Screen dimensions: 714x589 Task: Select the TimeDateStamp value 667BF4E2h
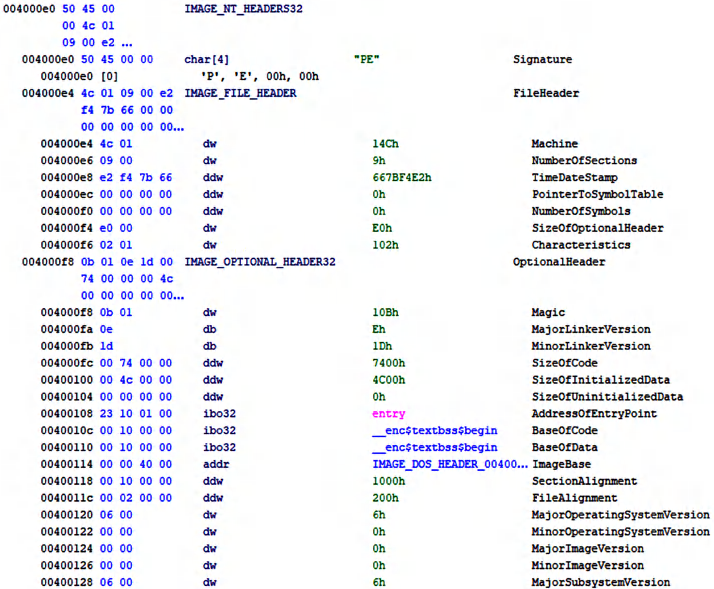click(x=402, y=178)
